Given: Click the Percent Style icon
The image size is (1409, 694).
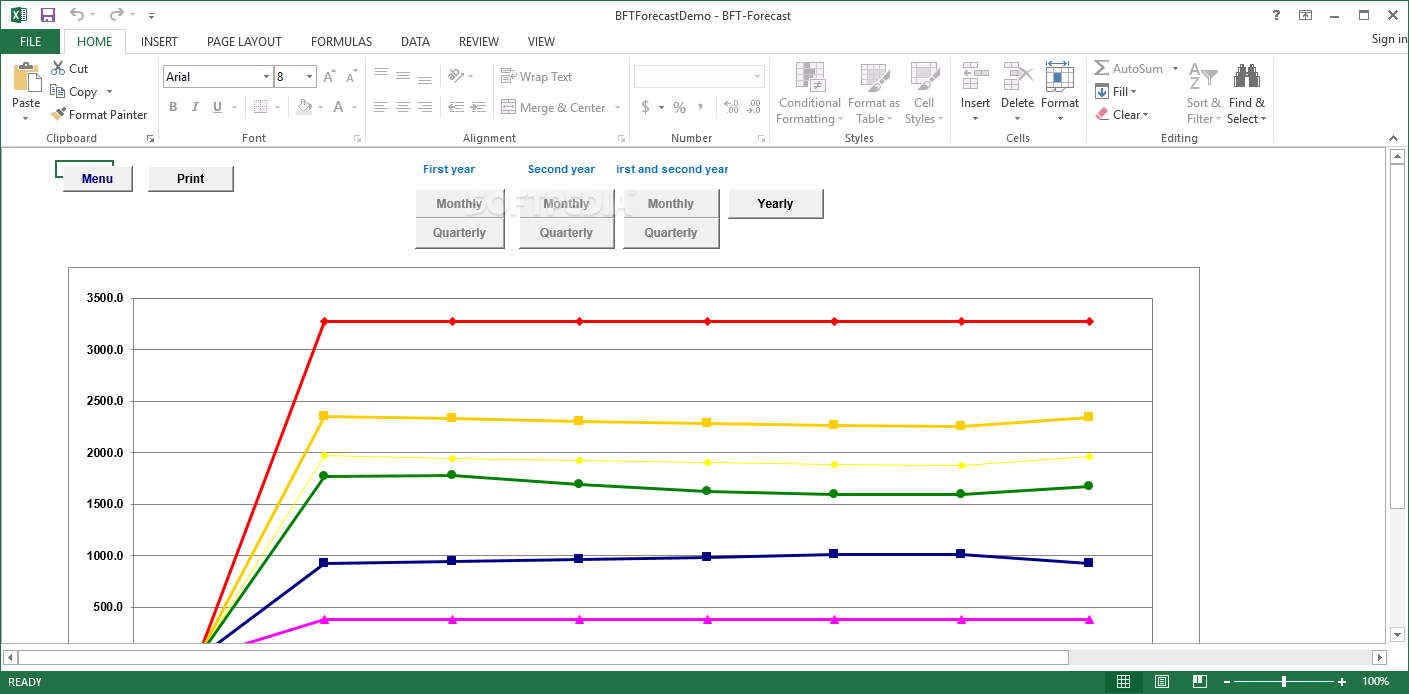Looking at the screenshot, I should coord(679,107).
